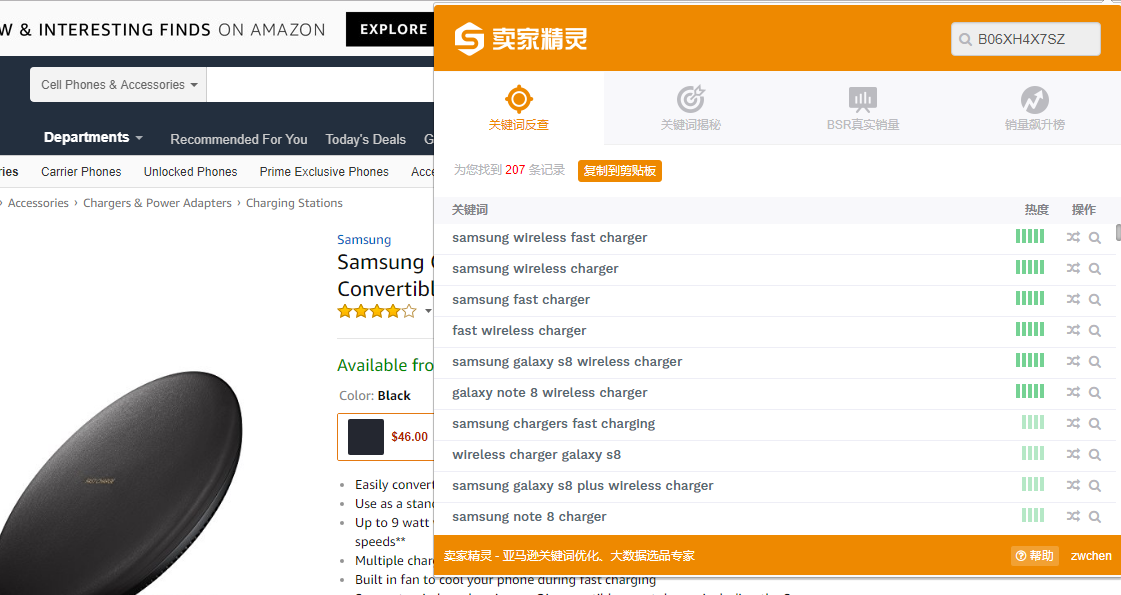Image resolution: width=1121 pixels, height=595 pixels.
Task: Select the Black color swatch at $46.00
Action: (385, 437)
